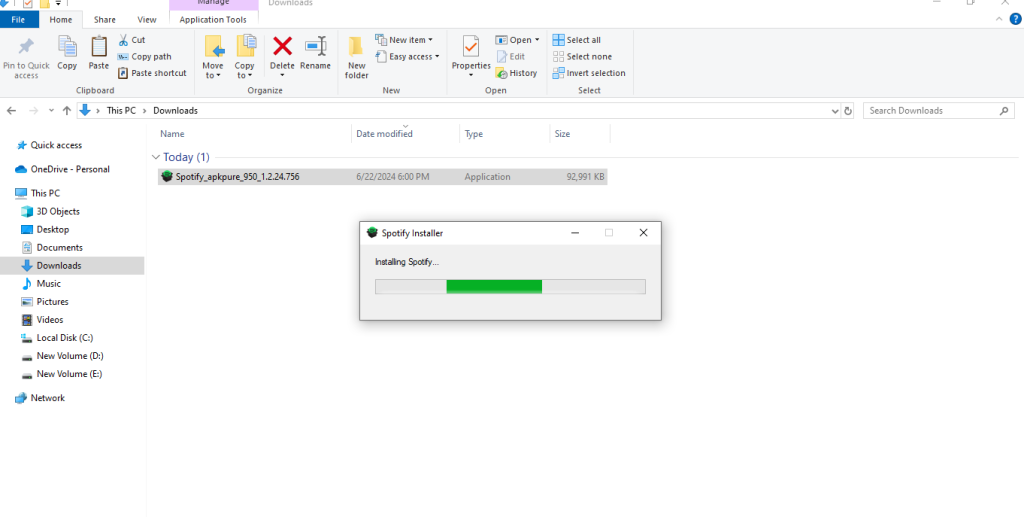Click Downloads in the address bar
Viewport: 1024px width, 517px height.
176,111
